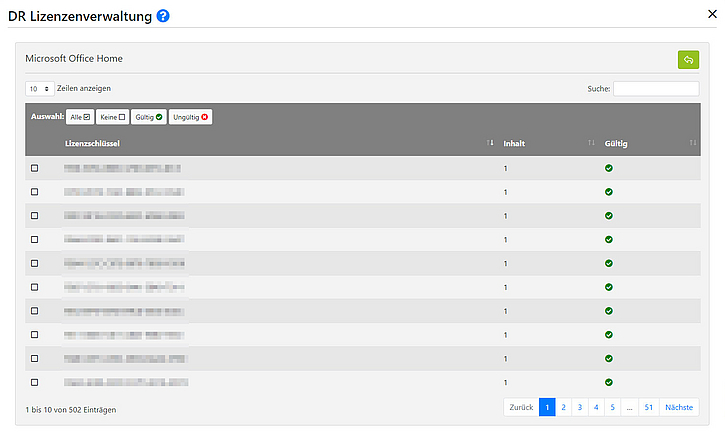The width and height of the screenshot is (725, 443).
Task: Open the blue help question mark icon
Action: pos(163,16)
